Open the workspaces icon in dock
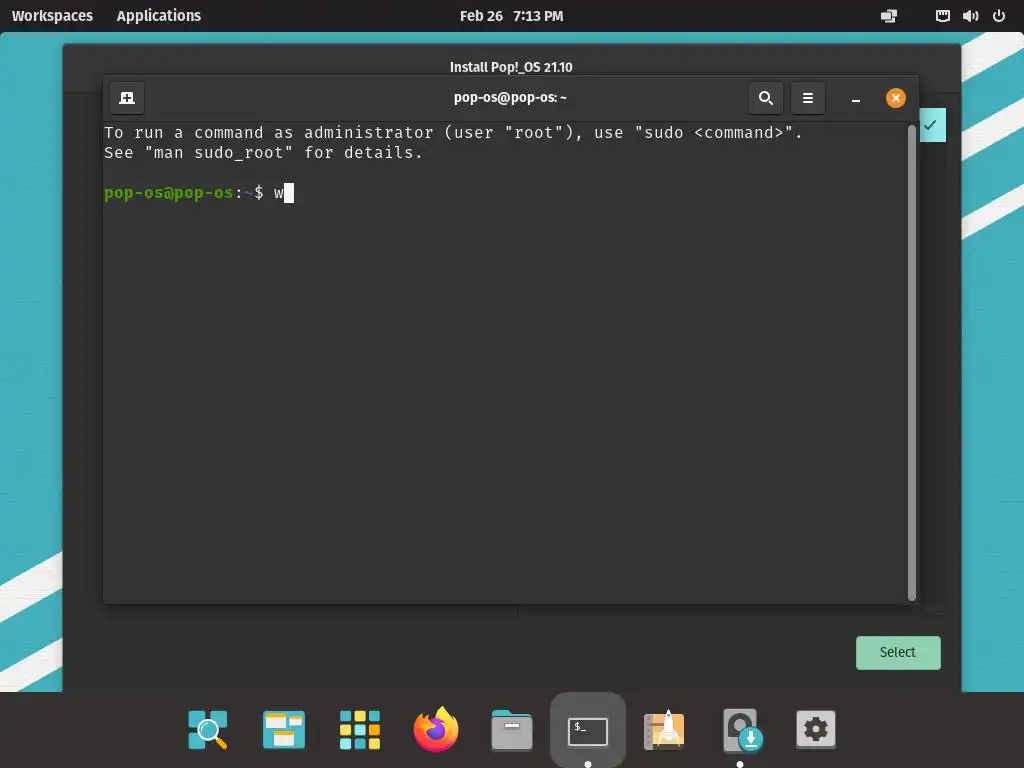The width and height of the screenshot is (1024, 768). pos(283,729)
